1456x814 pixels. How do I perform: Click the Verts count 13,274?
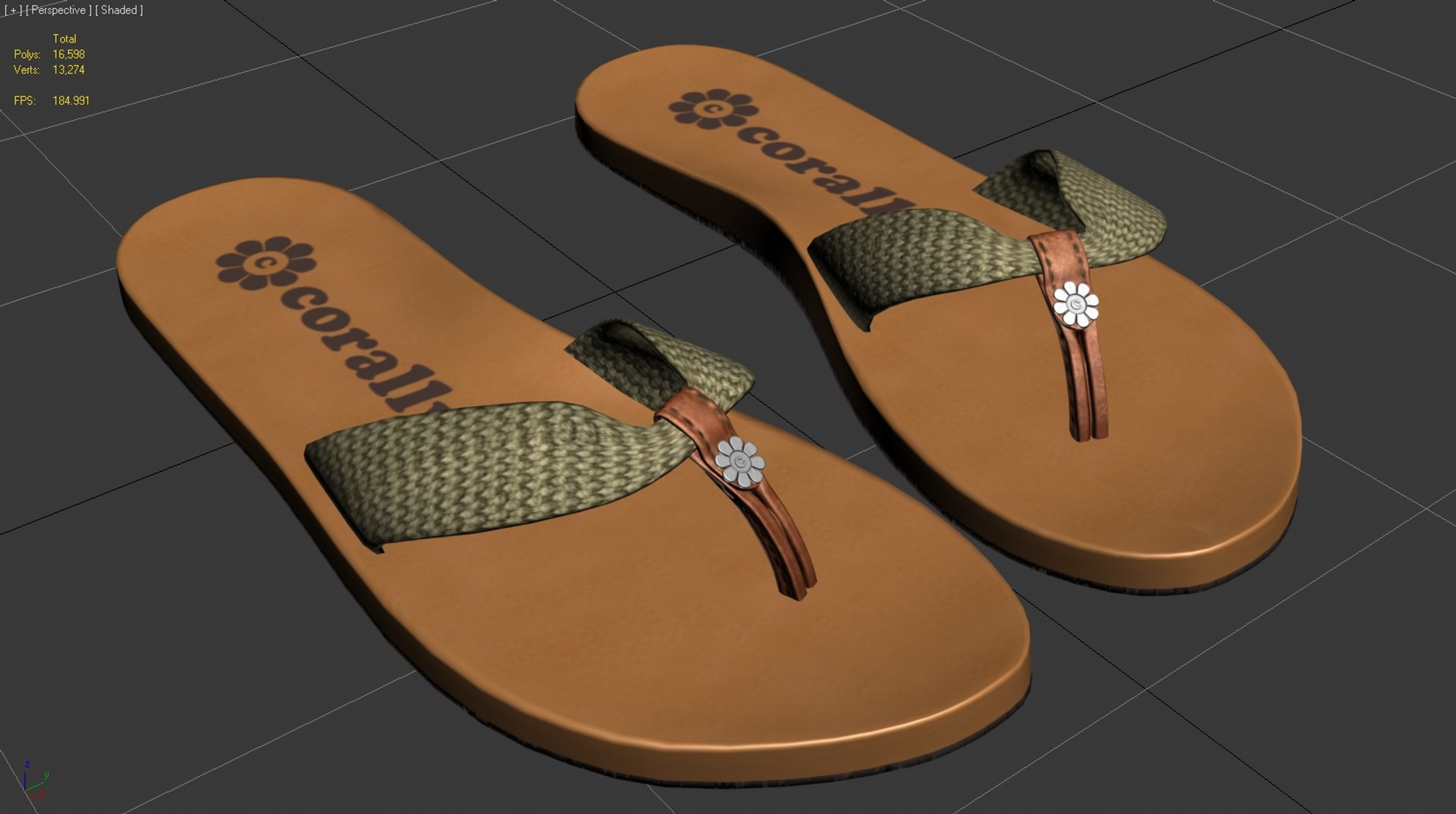tap(68, 70)
